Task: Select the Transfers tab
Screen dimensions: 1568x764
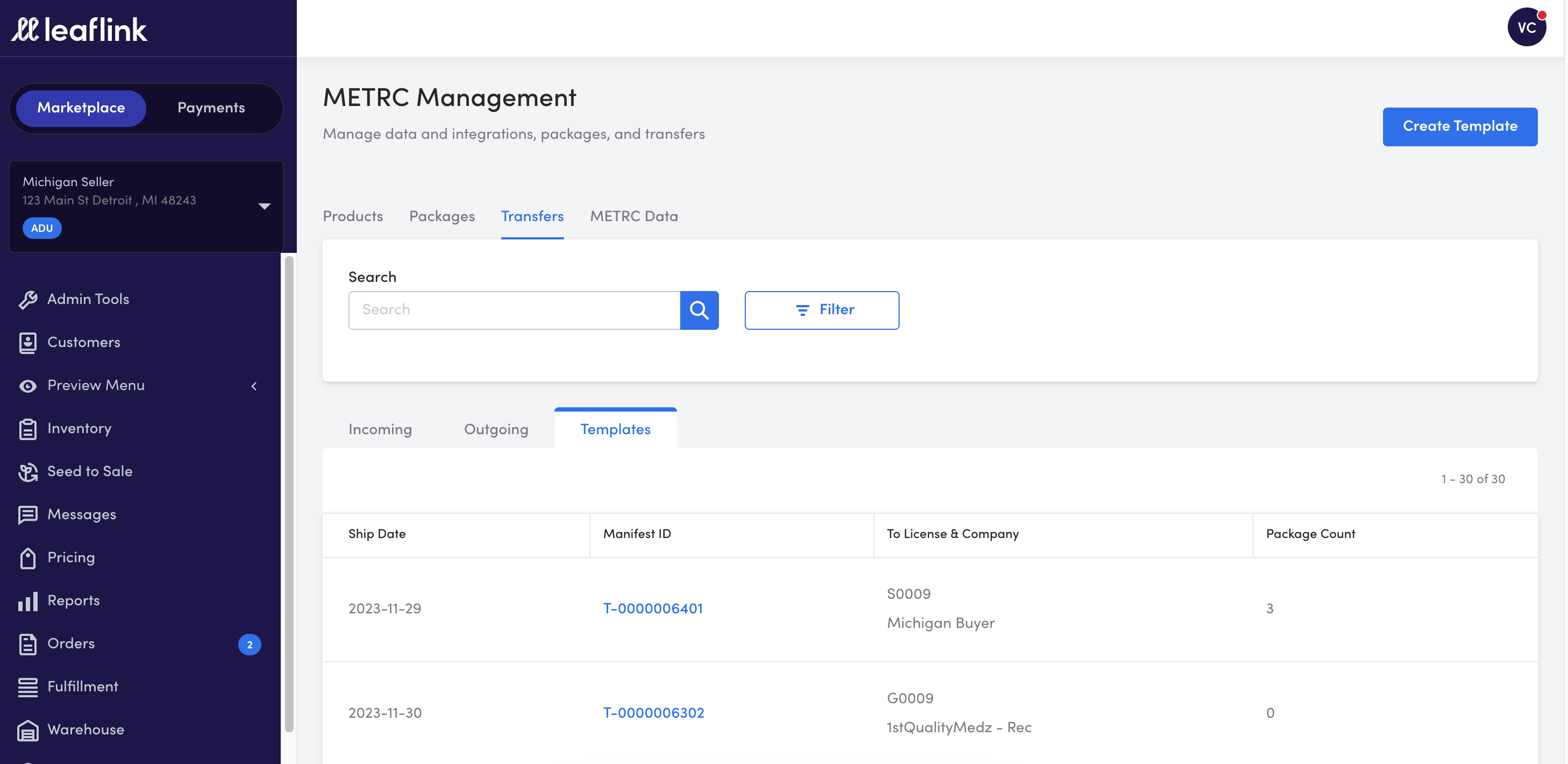Action: 532,216
